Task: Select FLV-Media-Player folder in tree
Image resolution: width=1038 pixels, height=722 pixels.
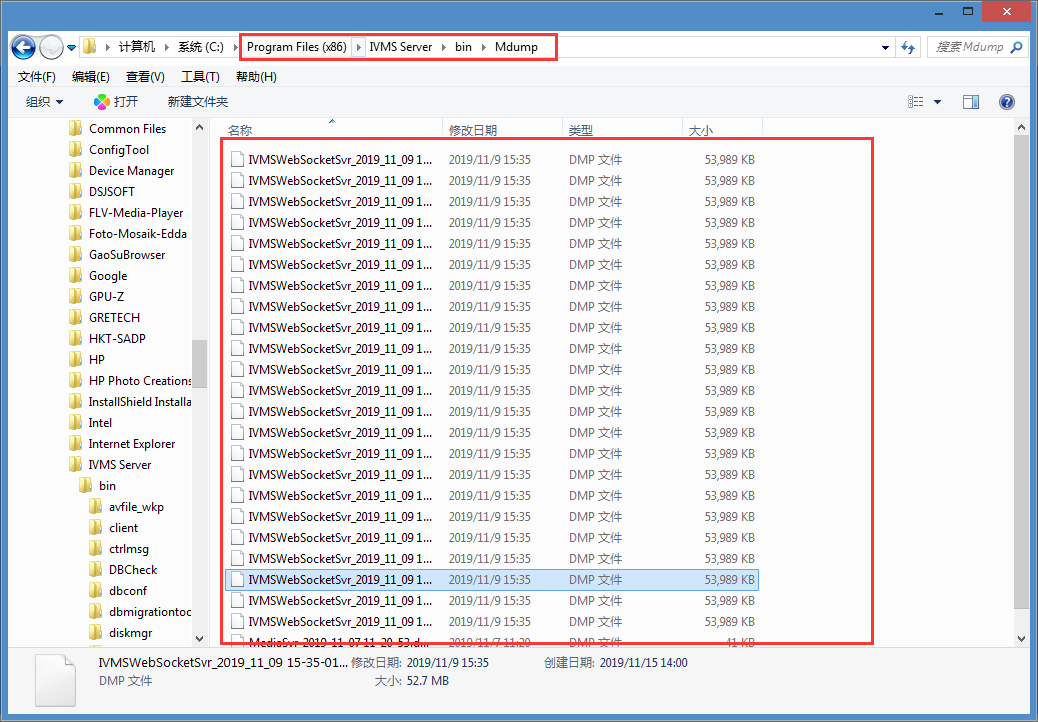Action: pos(136,213)
